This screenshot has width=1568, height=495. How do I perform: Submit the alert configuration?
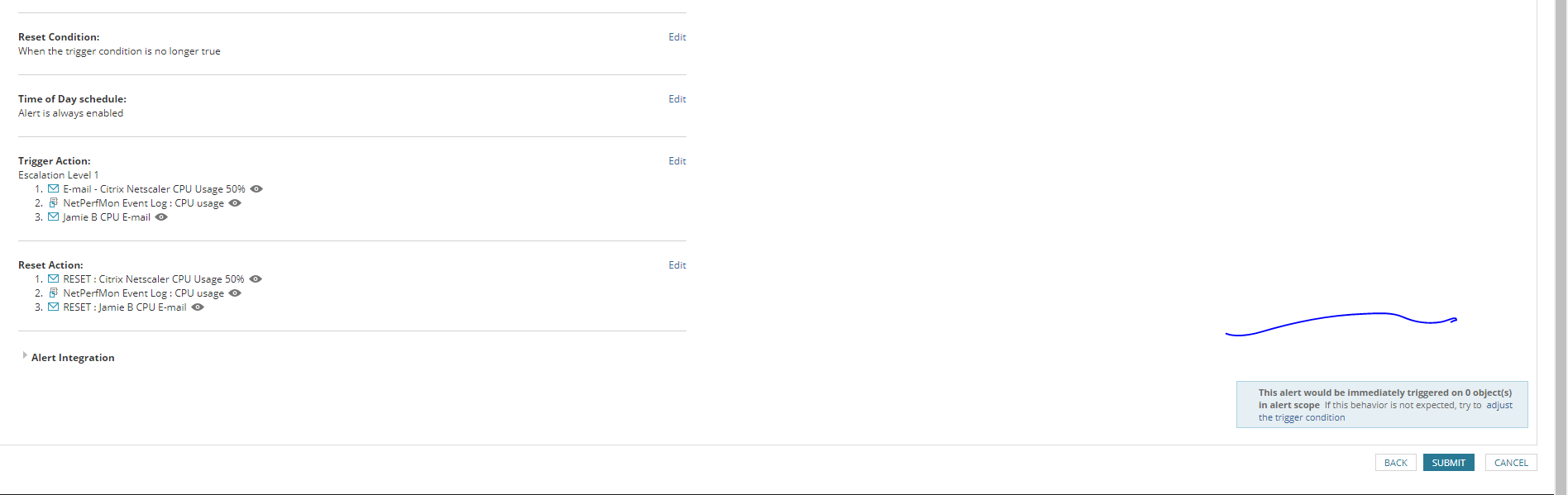point(1448,463)
